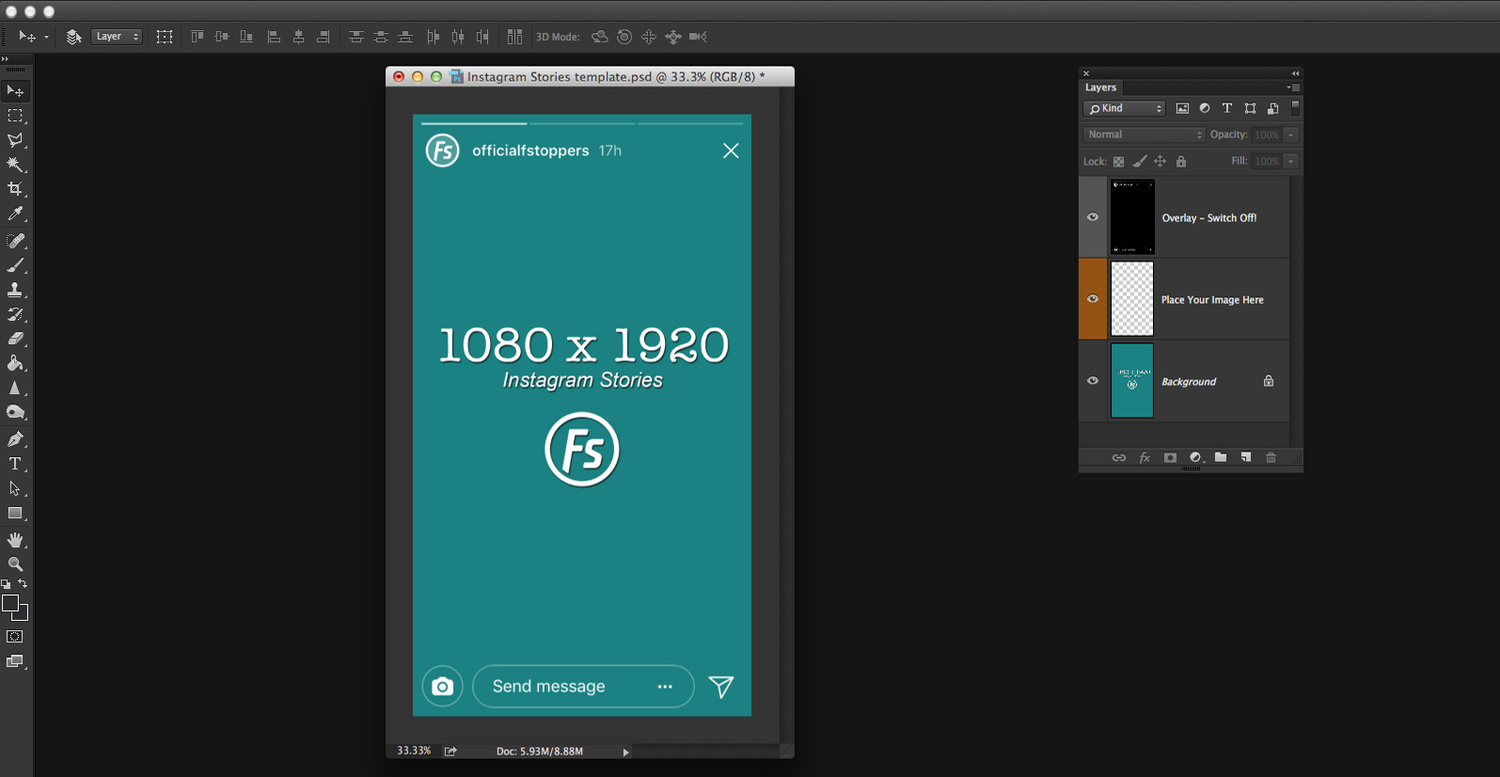Image resolution: width=1500 pixels, height=777 pixels.
Task: Create a new group in Layers panel
Action: (1220, 457)
